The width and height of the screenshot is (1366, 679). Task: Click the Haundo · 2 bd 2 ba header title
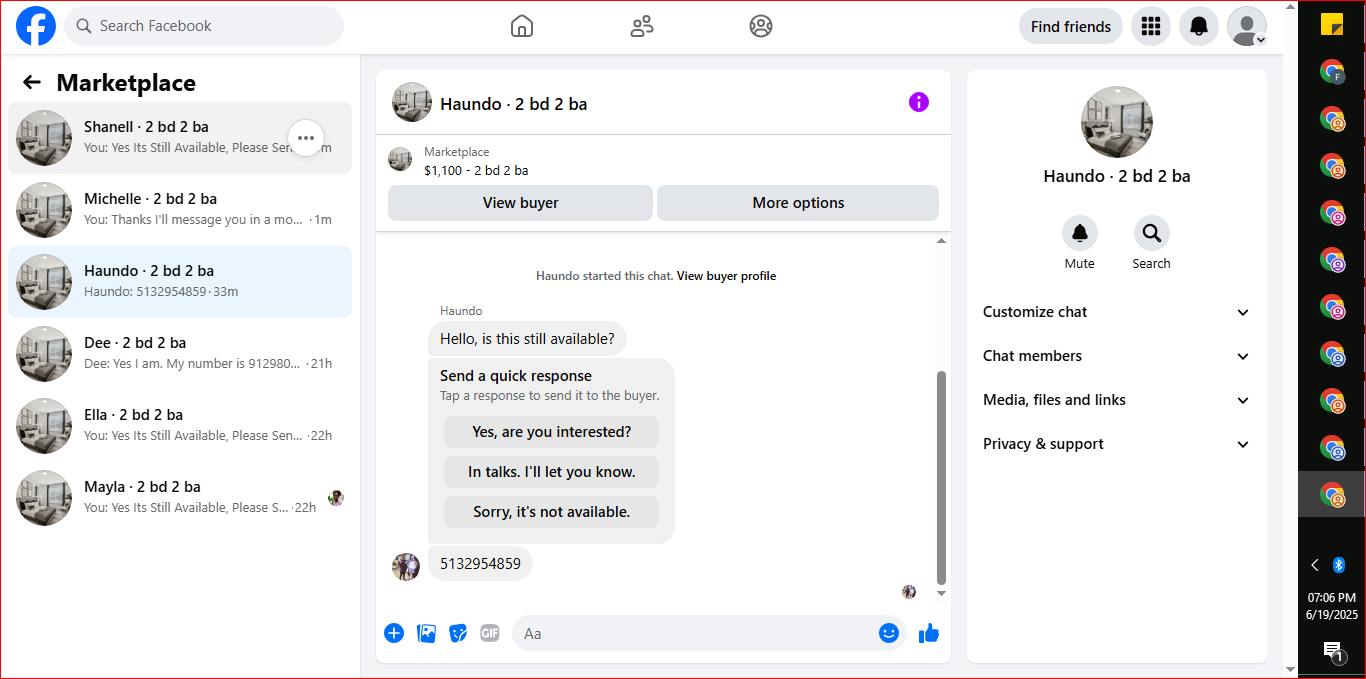point(514,104)
